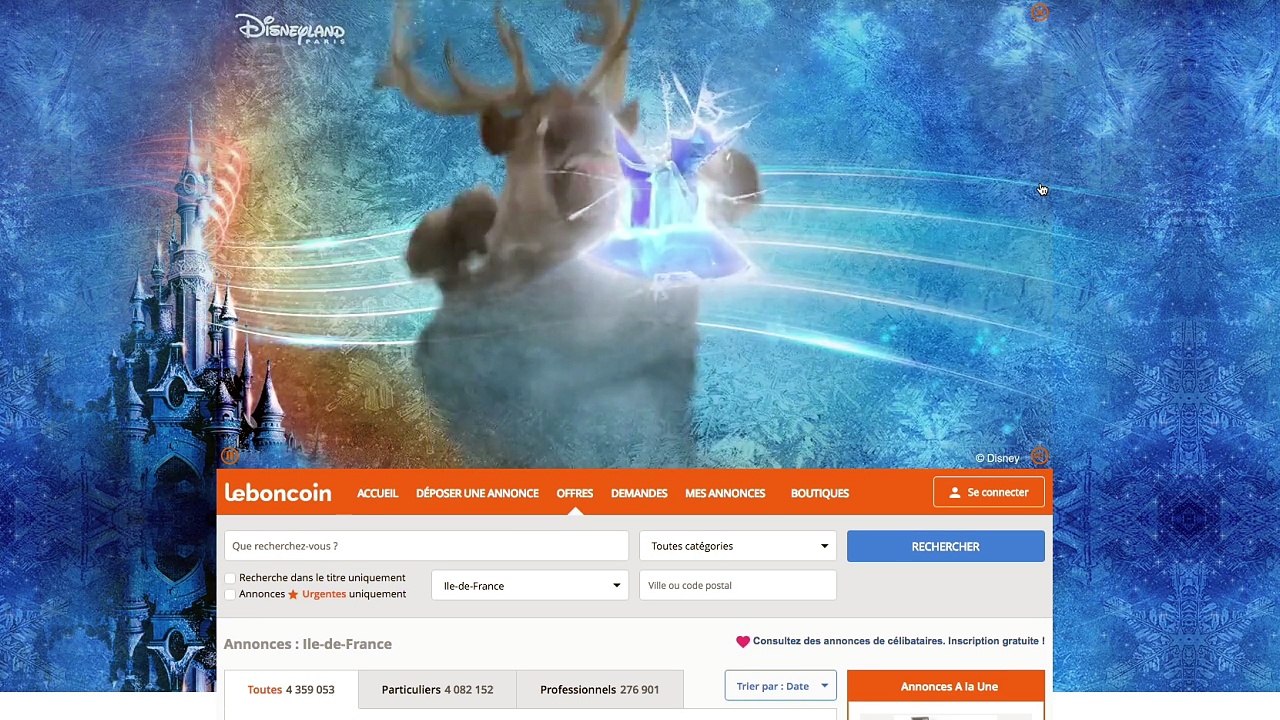Click the '© Disney' copyright text
This screenshot has height=720, width=1280.
coord(998,458)
